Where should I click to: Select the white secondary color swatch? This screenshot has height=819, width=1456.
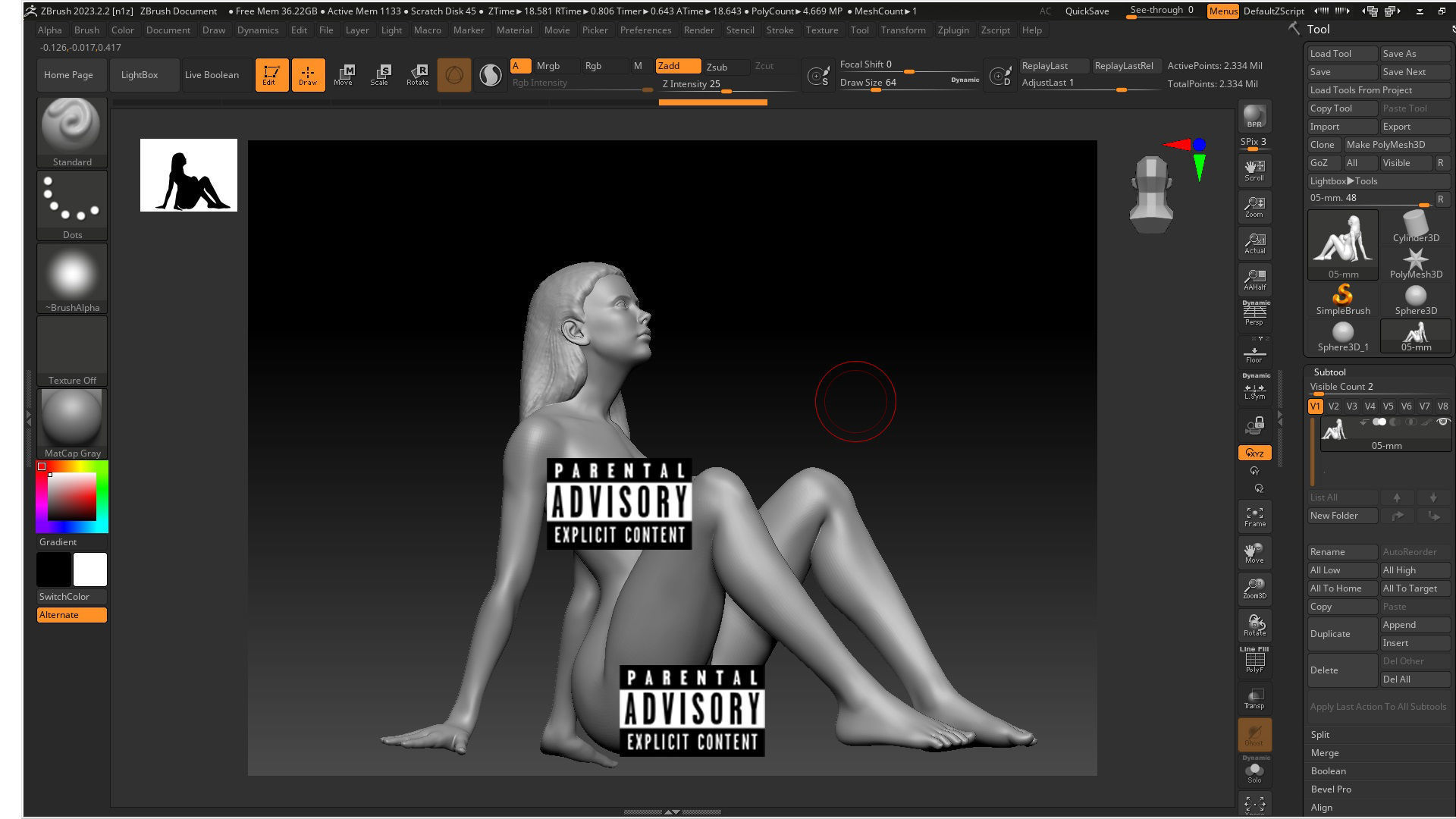point(90,570)
